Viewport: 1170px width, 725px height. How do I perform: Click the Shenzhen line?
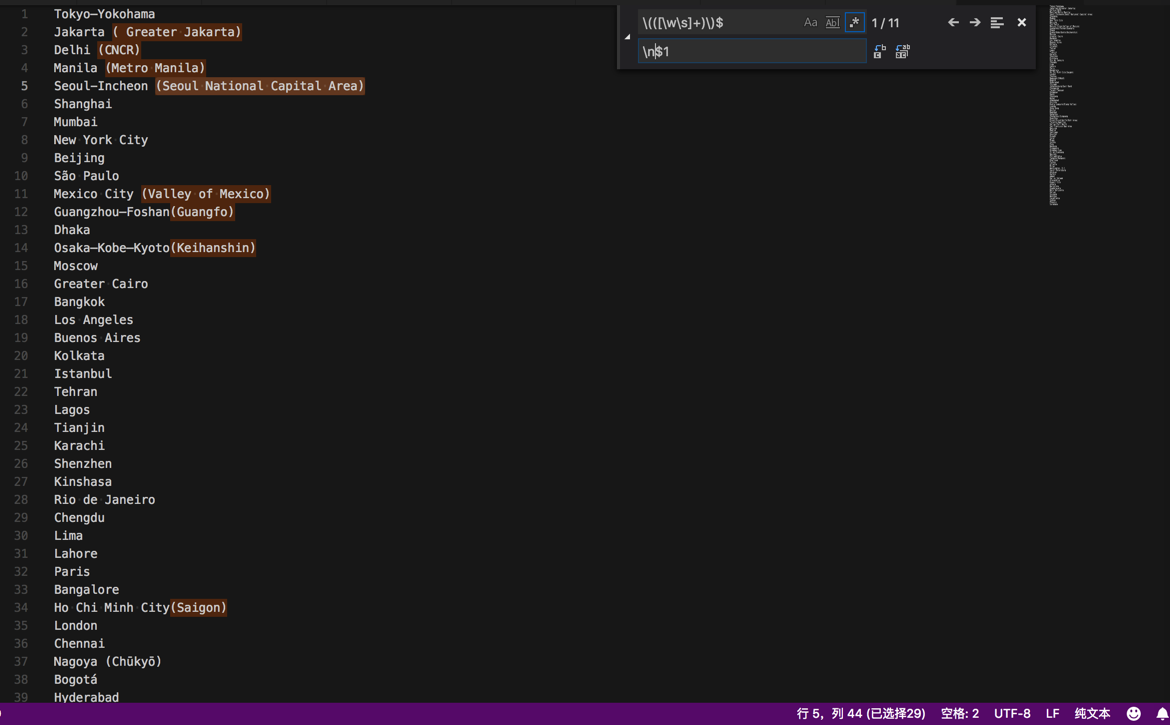[x=83, y=463]
